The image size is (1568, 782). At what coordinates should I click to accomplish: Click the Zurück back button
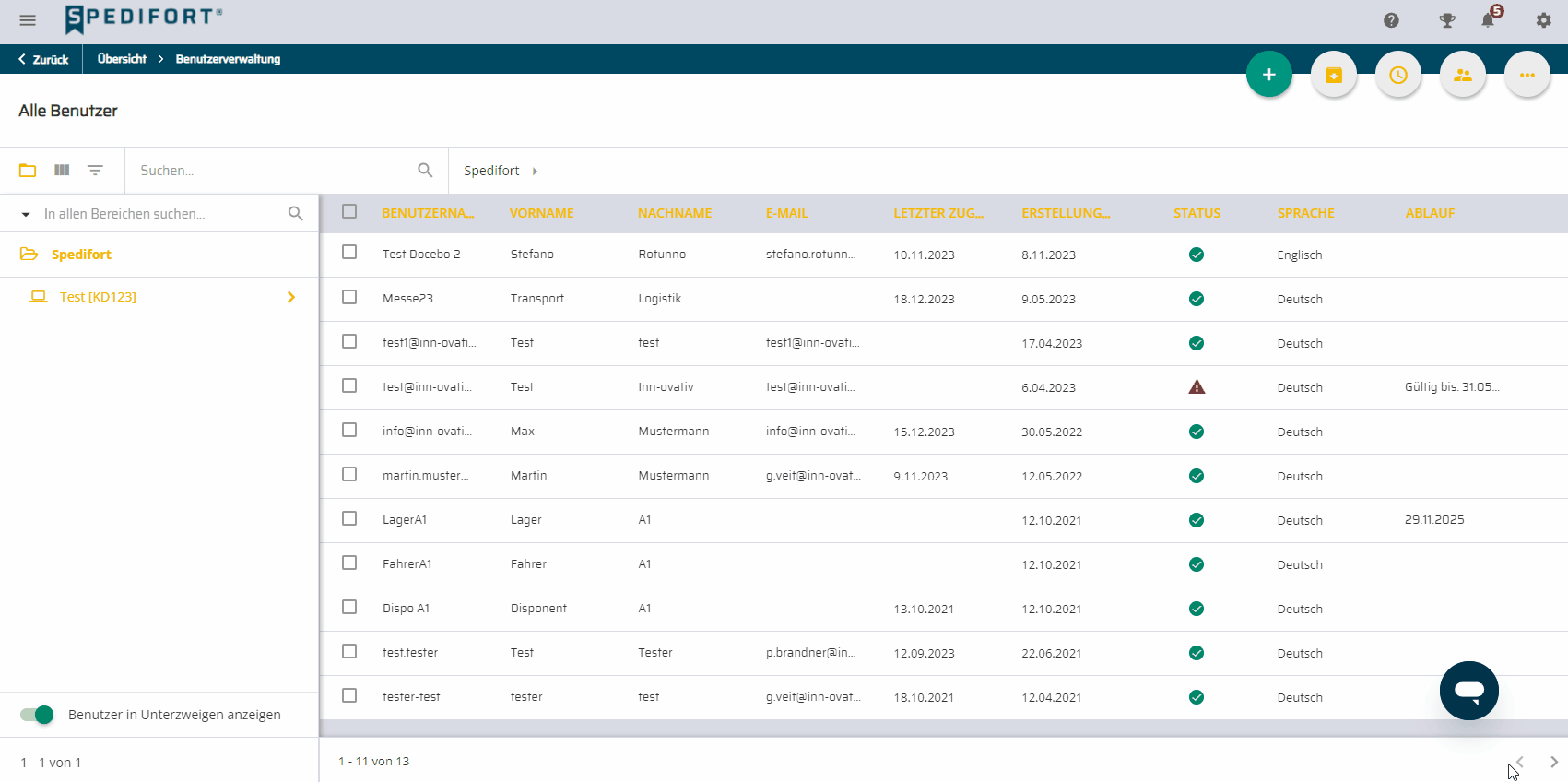42,59
